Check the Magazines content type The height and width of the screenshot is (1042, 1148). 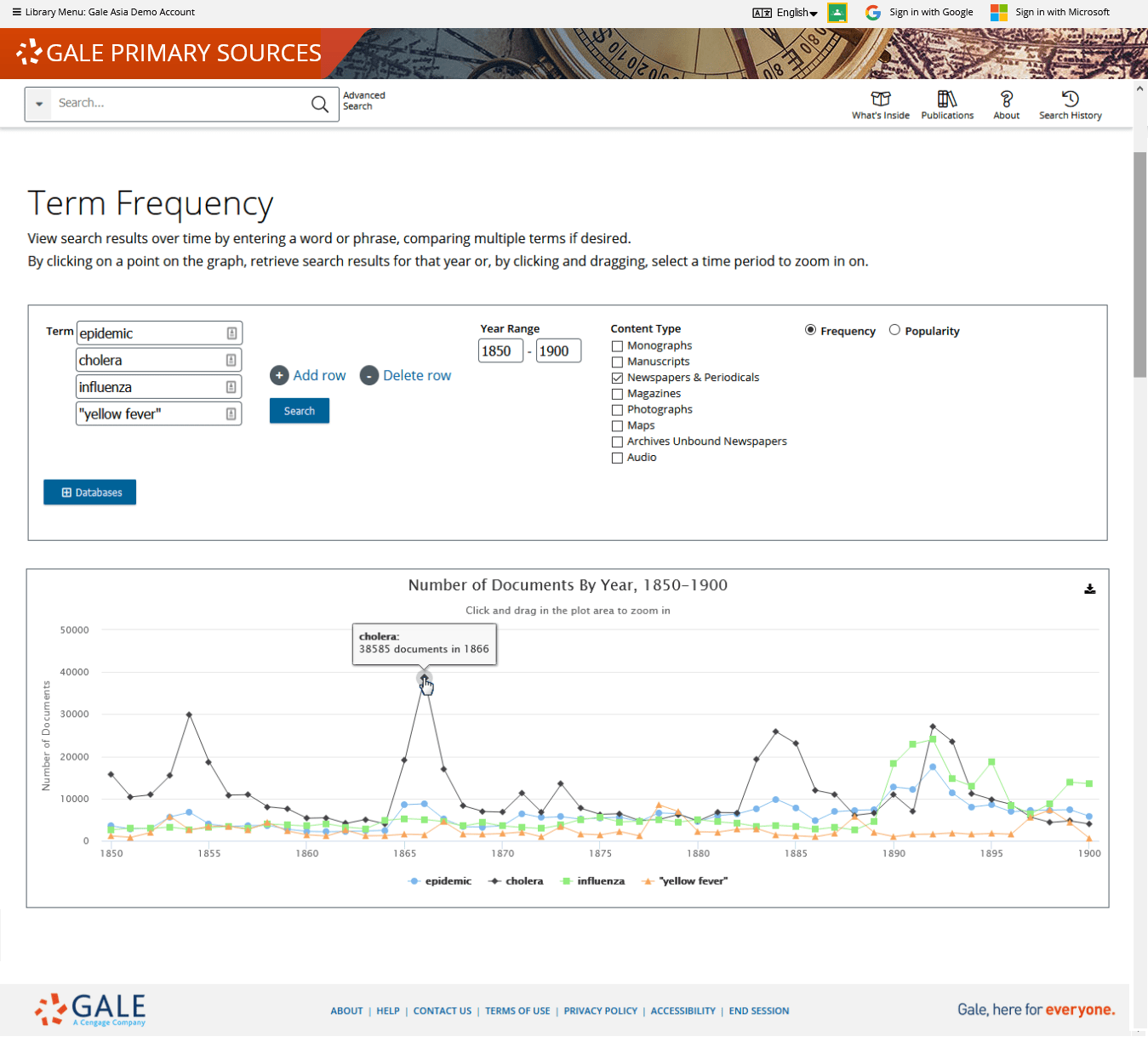coord(617,395)
